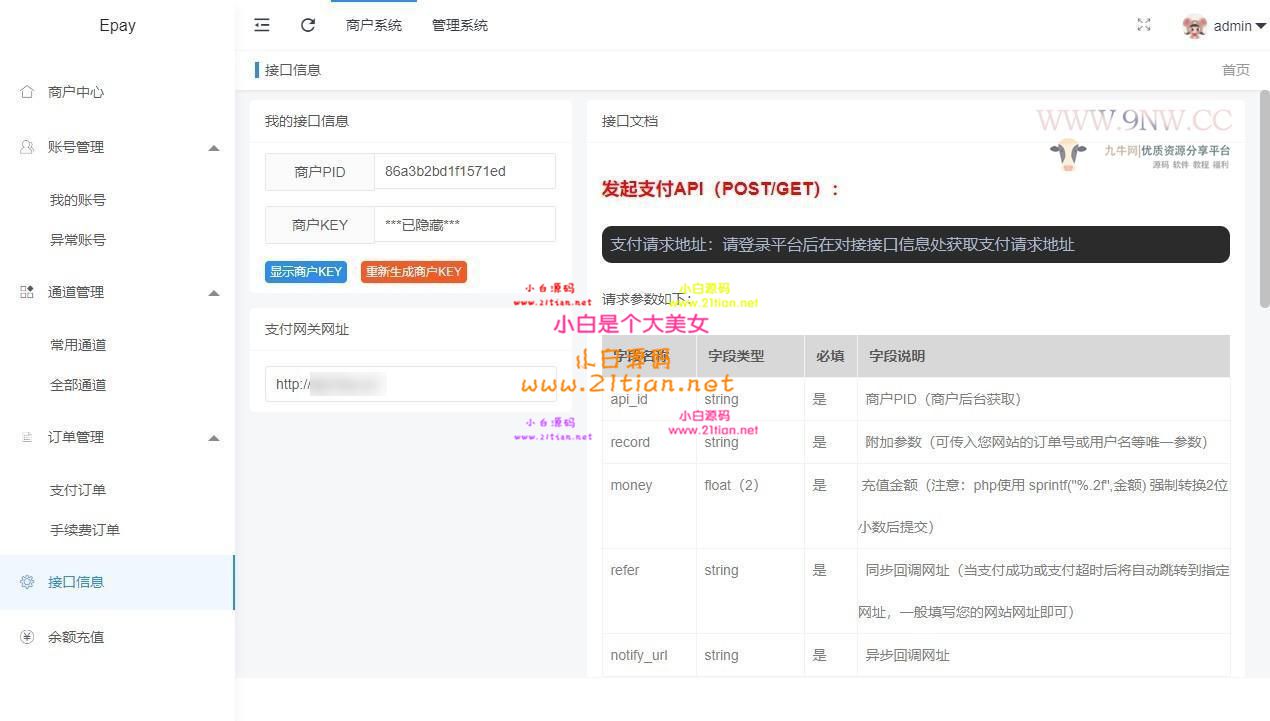Collapse the 订单管理 submenu arrow
Viewport: 1270px width, 721px height.
pos(213,438)
